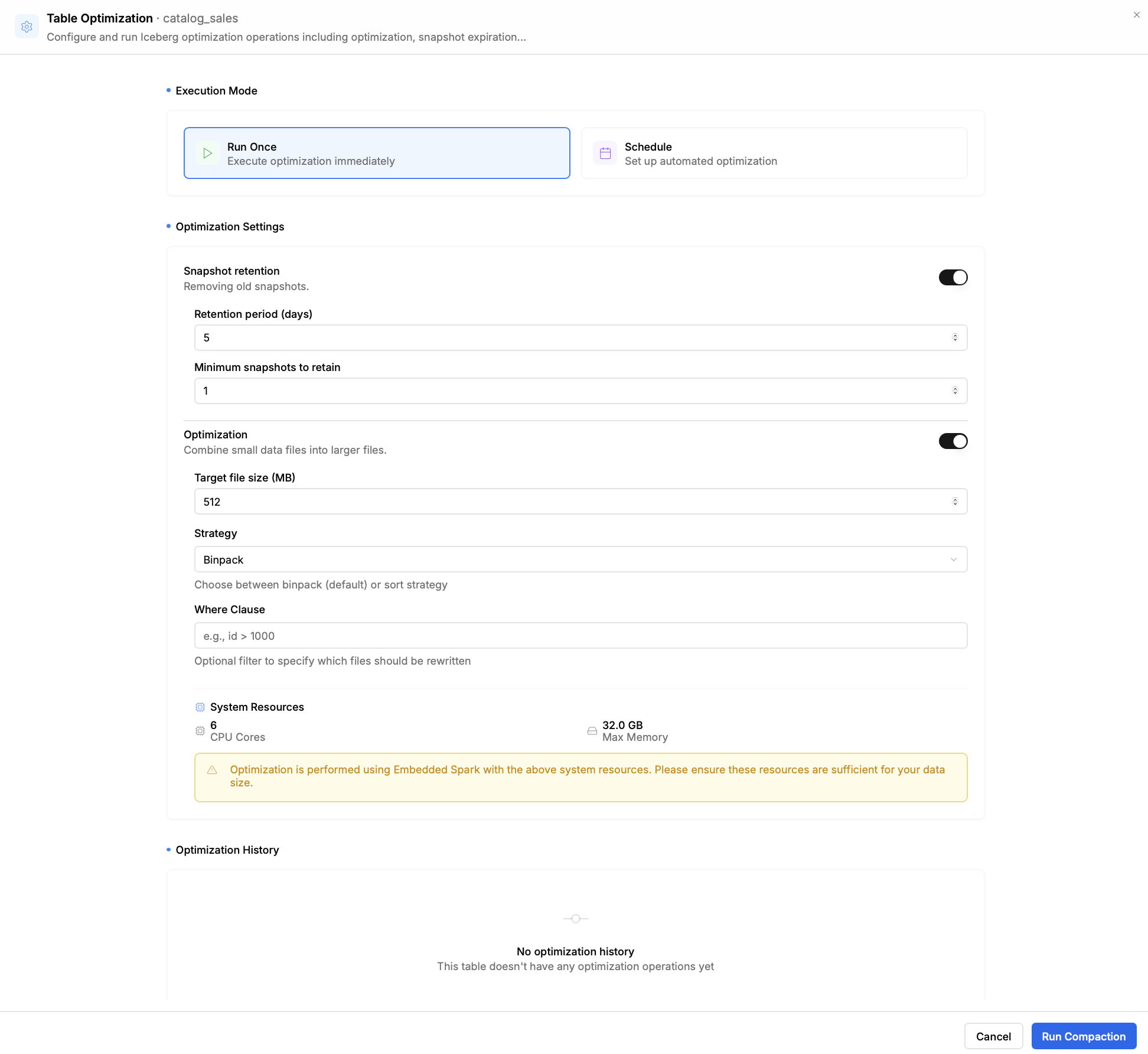Screen dimensions: 1148x1054
Task: Click the Max Memory drive icon
Action: (592, 731)
